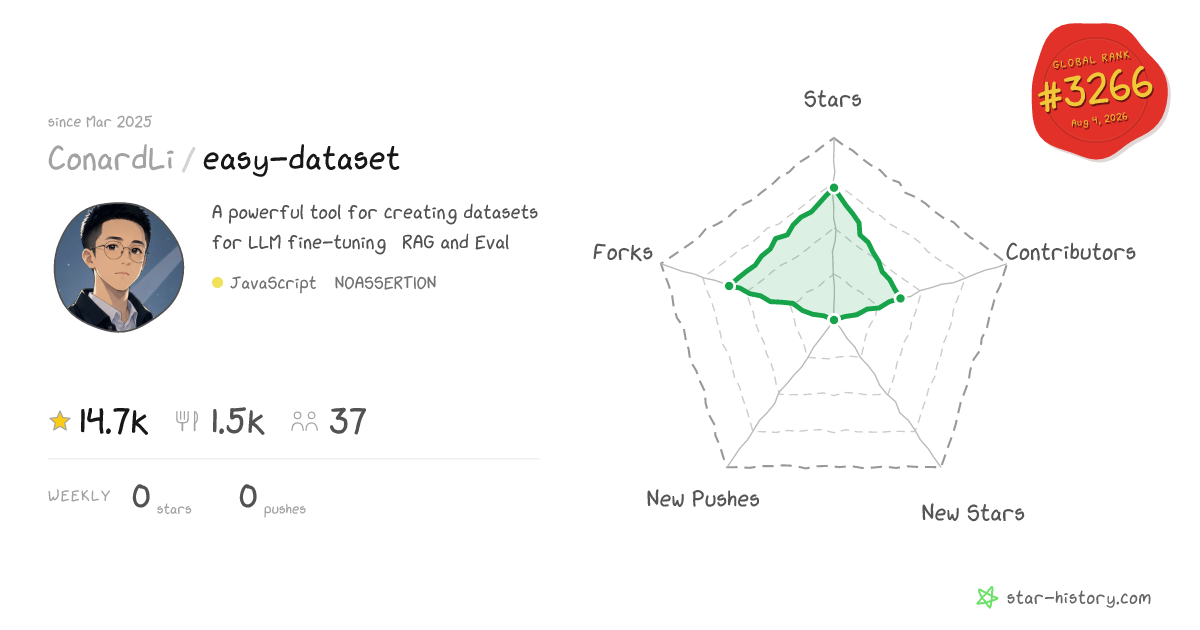
Task: Click the green star-history logo icon
Action: [x=987, y=598]
